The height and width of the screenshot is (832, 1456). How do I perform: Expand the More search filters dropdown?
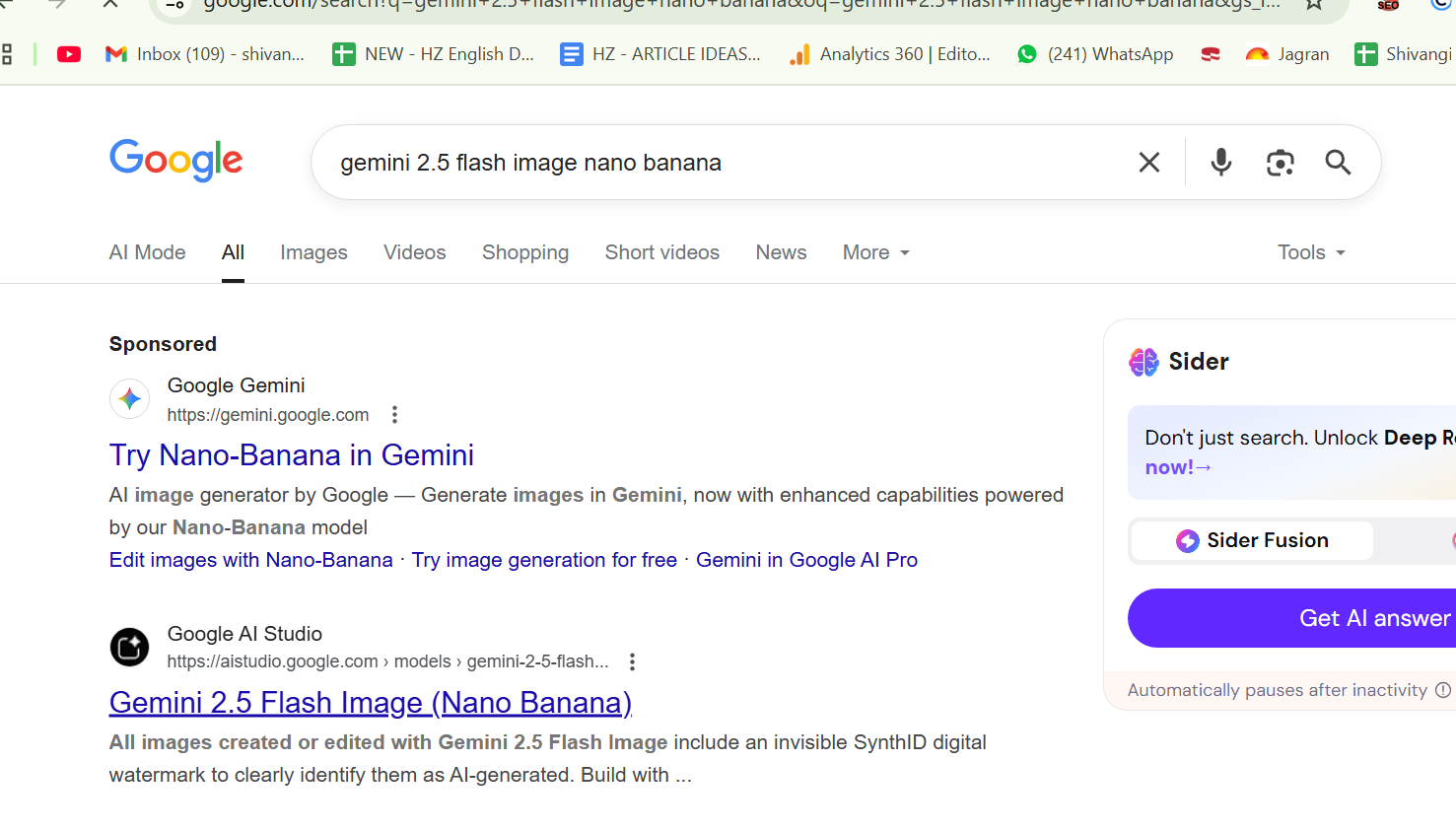coord(875,253)
